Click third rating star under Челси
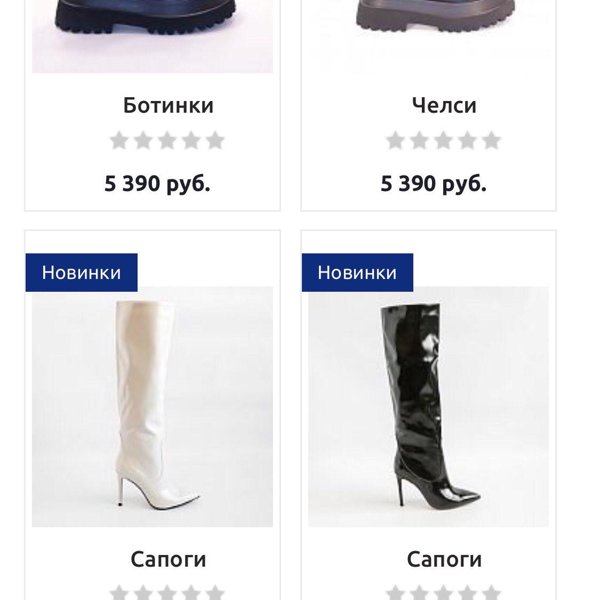 443,140
